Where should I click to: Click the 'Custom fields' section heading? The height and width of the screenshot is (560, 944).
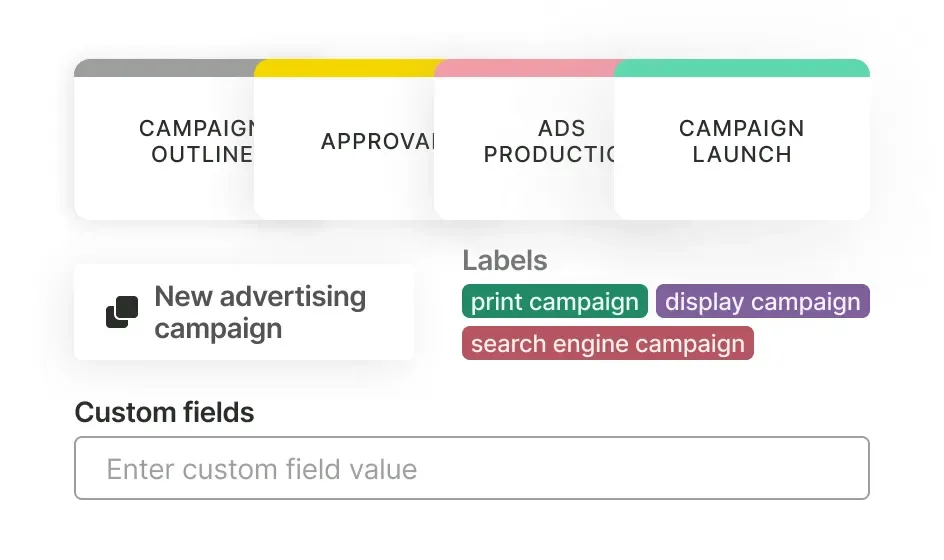pos(165,412)
